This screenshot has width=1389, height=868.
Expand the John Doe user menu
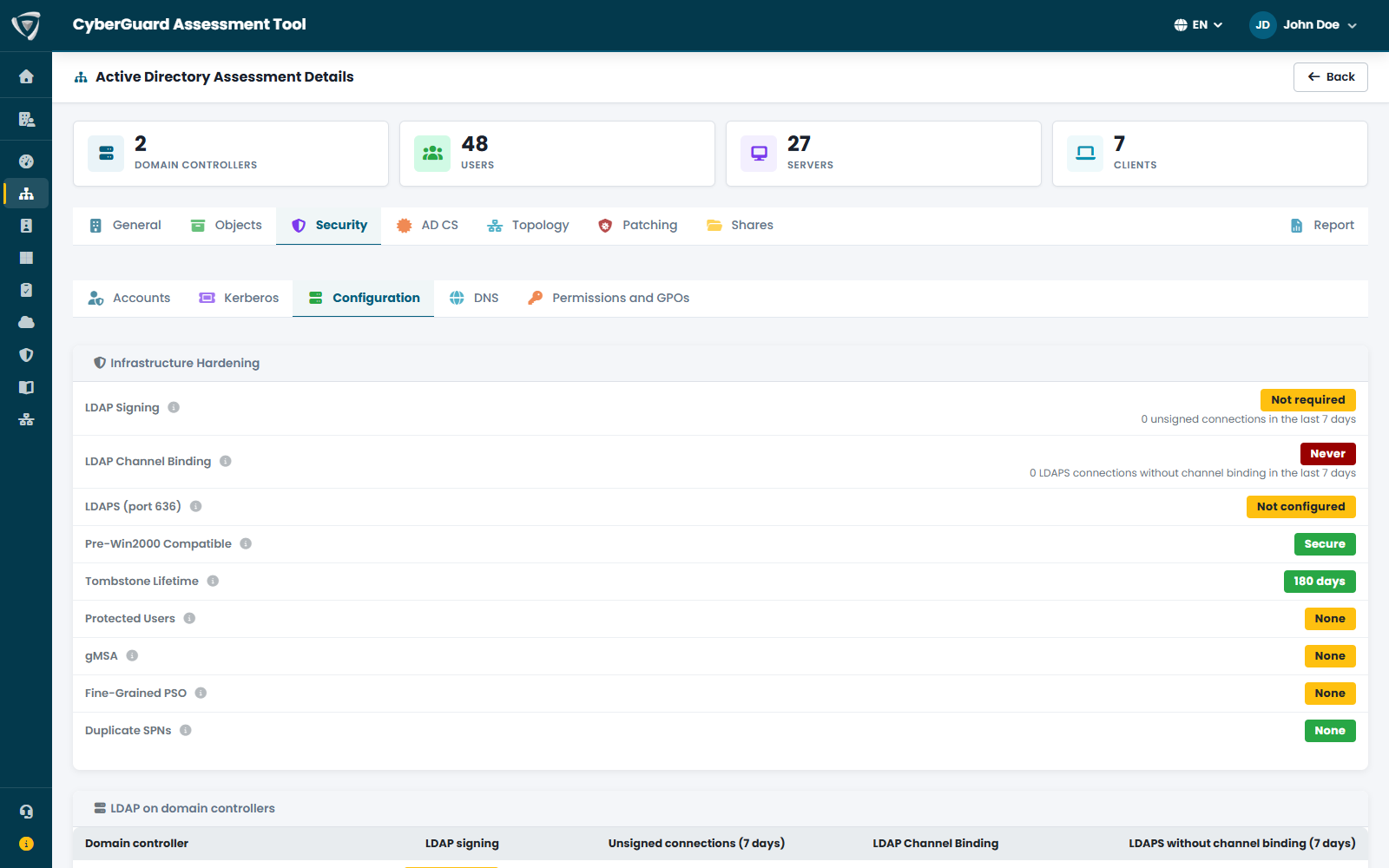click(x=1303, y=25)
